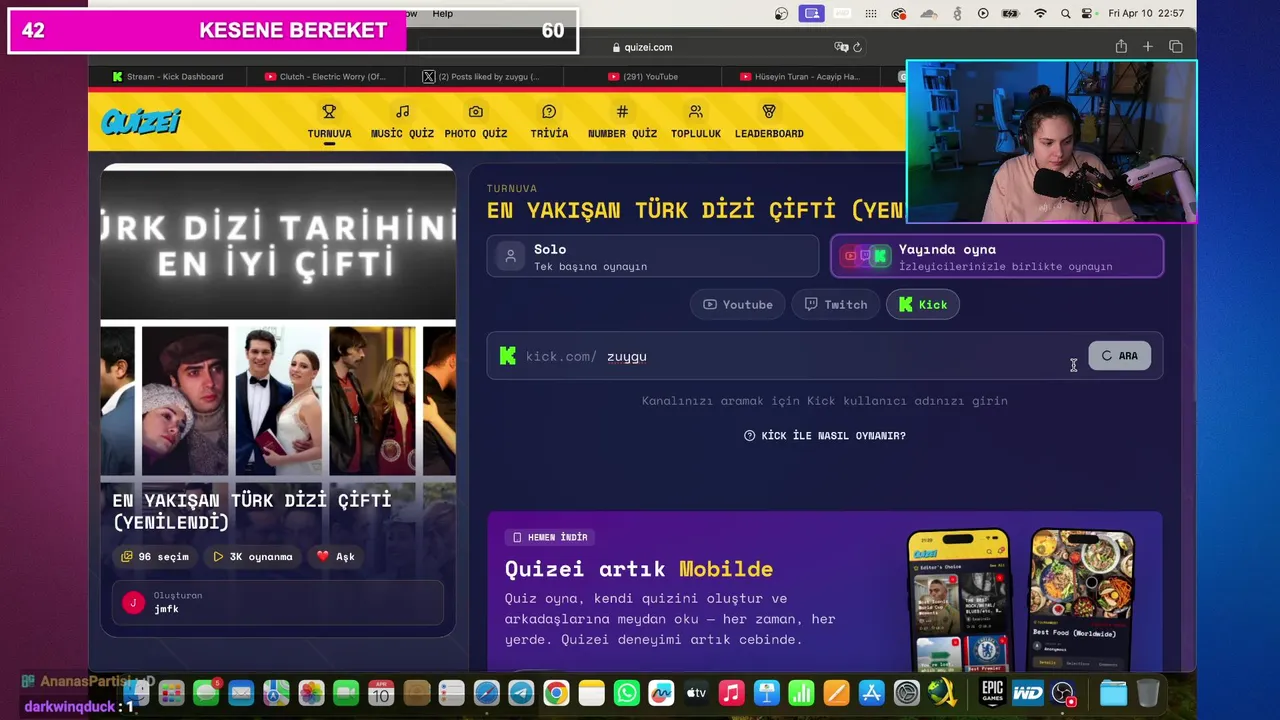Screen dimensions: 1280x720
Task: Open Apple TV from the dock
Action: 696,692
